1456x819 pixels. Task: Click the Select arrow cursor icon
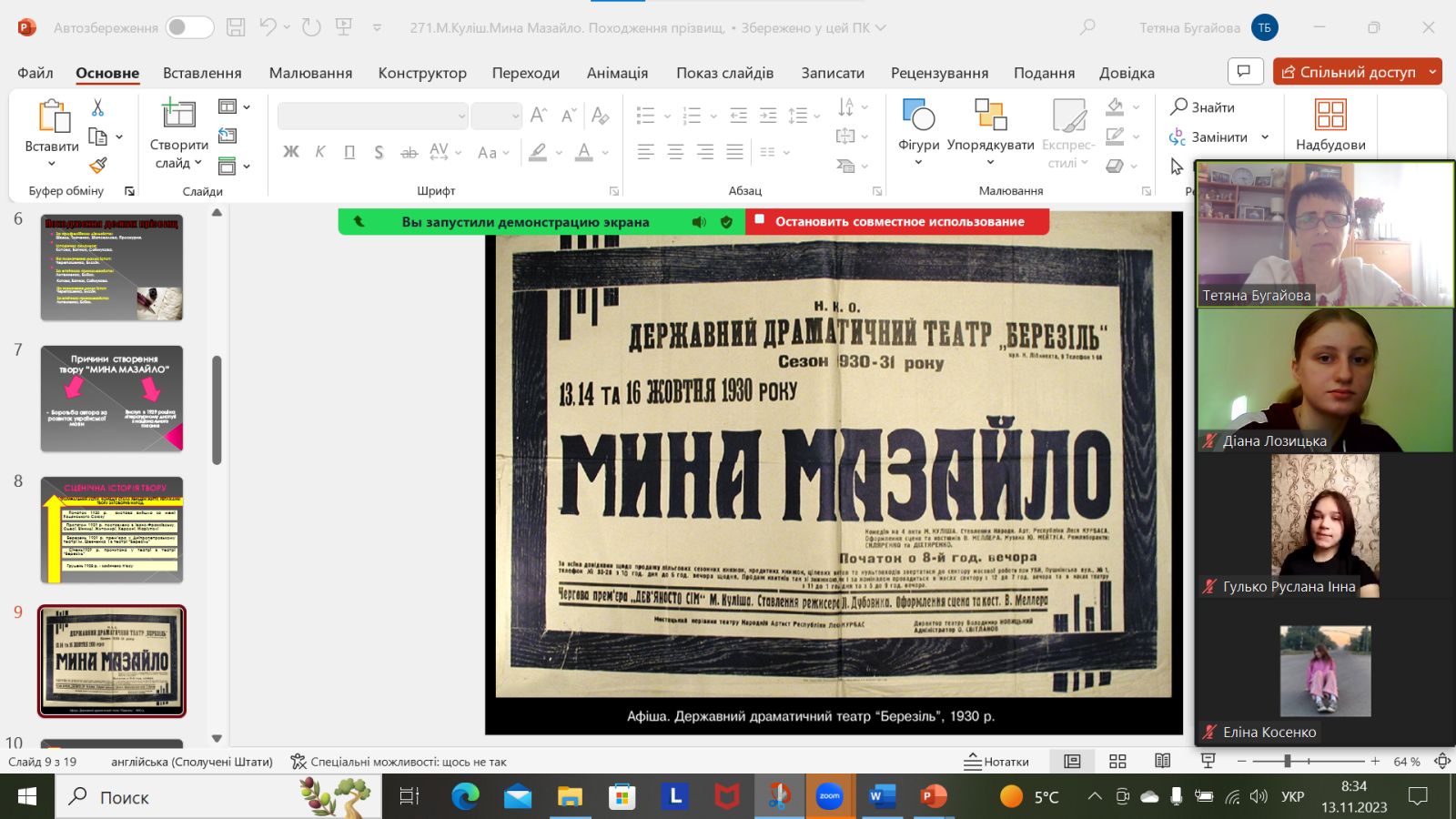[x=1178, y=167]
